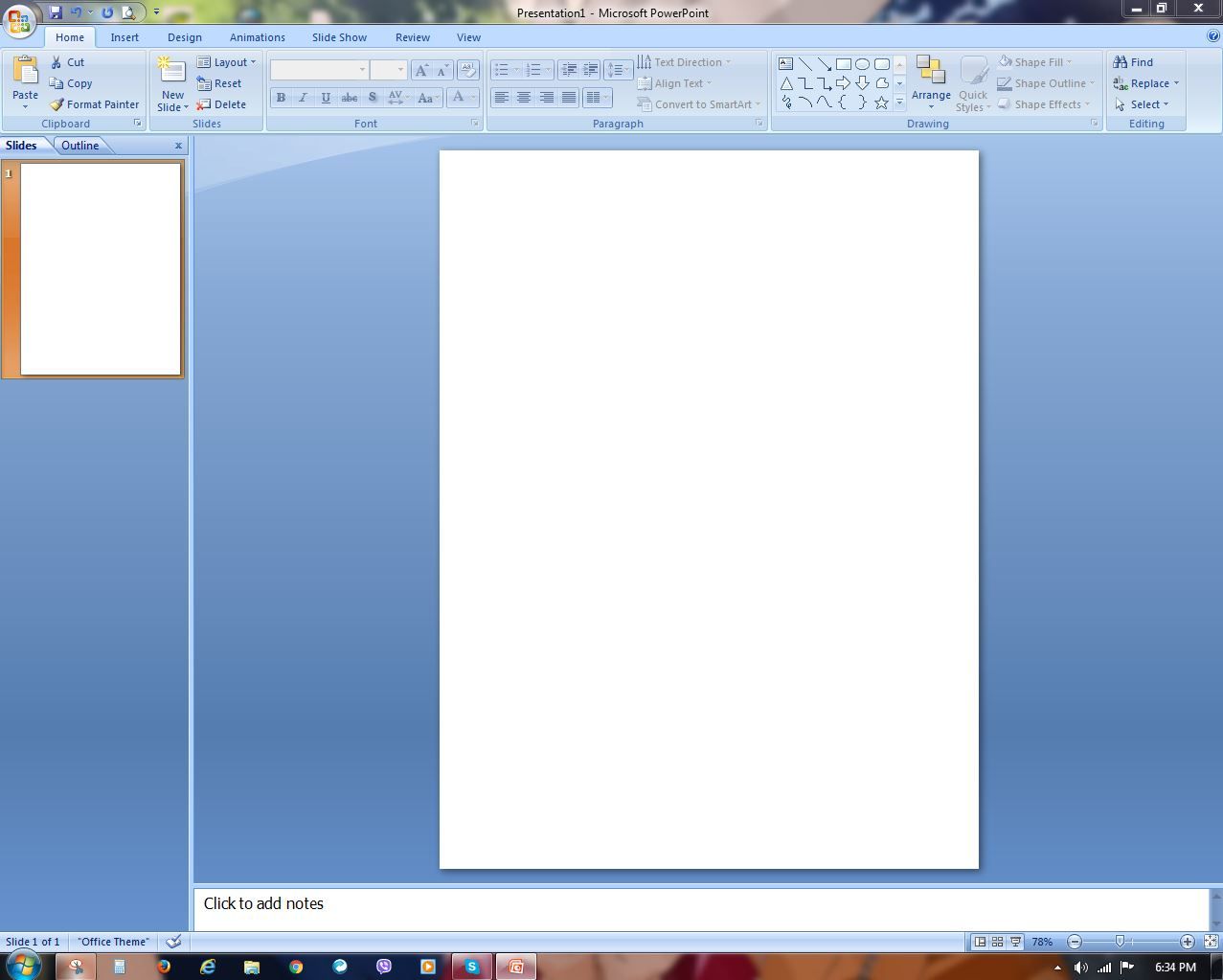Screen dimensions: 1223x980
Task: Save presentation from Quick Access Toolbar
Action: [56, 12]
